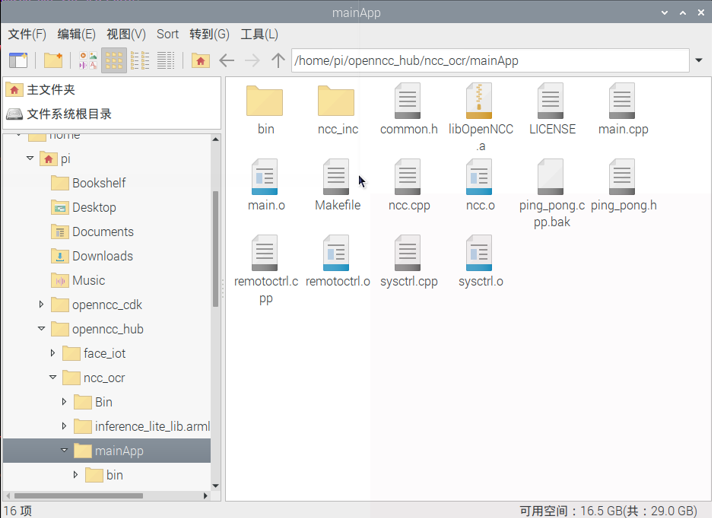This screenshot has width=712, height=518.
Task: Select mainApp row in folder tree
Action: click(x=107, y=451)
